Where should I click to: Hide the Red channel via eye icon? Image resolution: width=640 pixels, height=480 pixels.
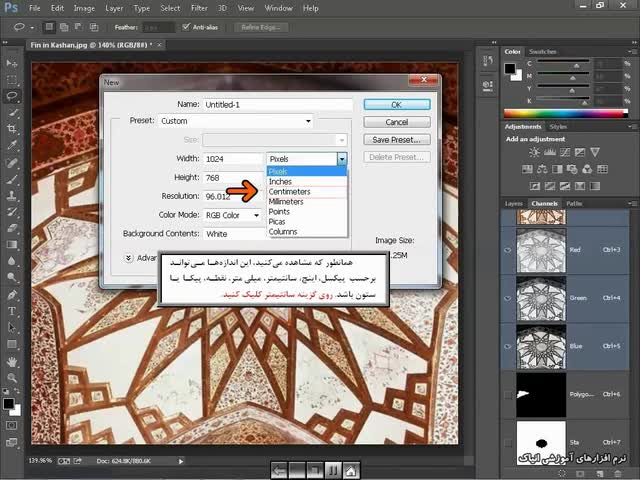pyautogui.click(x=509, y=251)
